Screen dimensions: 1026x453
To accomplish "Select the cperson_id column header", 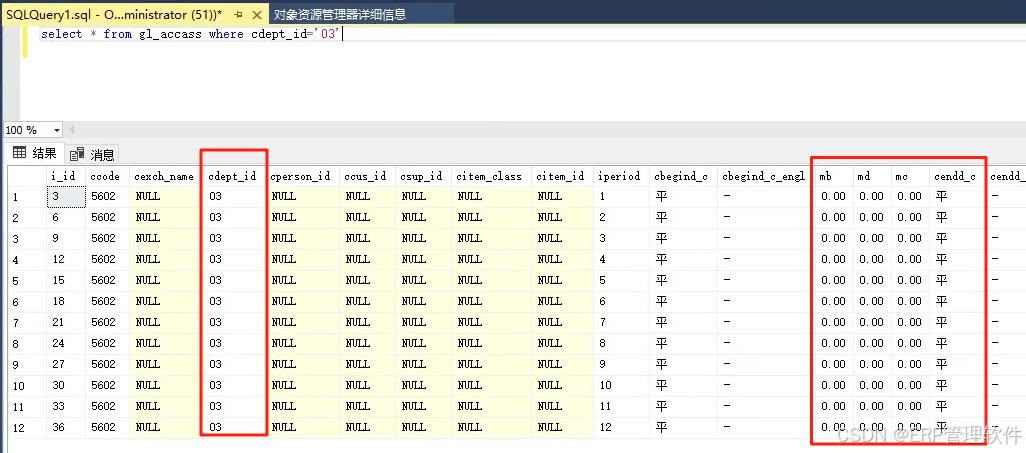I will (x=303, y=177).
